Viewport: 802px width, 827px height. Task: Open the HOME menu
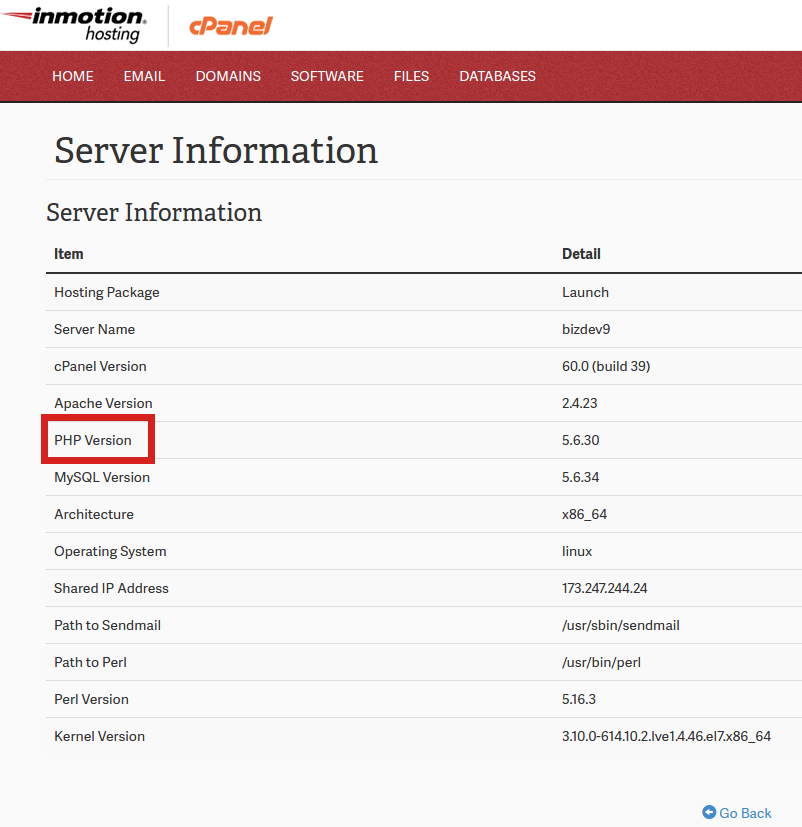tap(73, 76)
